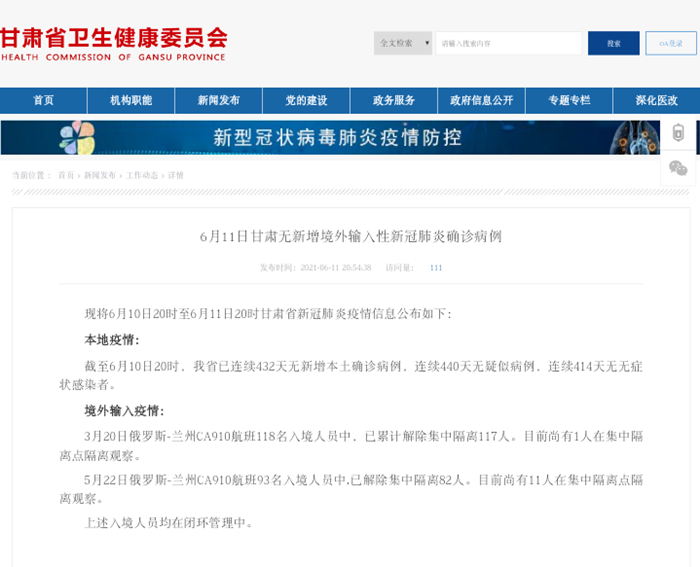This screenshot has height=567, width=700.
Task: Open 深化医改 navigation menu
Action: pyautogui.click(x=657, y=100)
